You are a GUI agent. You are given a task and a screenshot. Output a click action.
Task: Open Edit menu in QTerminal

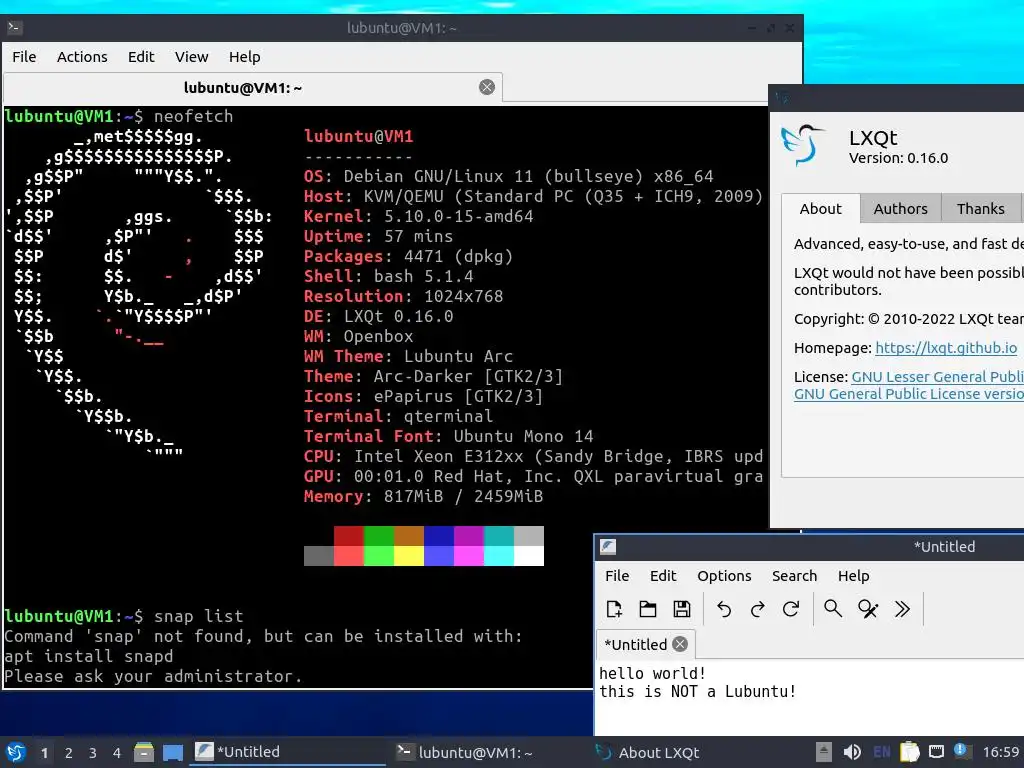pos(141,57)
